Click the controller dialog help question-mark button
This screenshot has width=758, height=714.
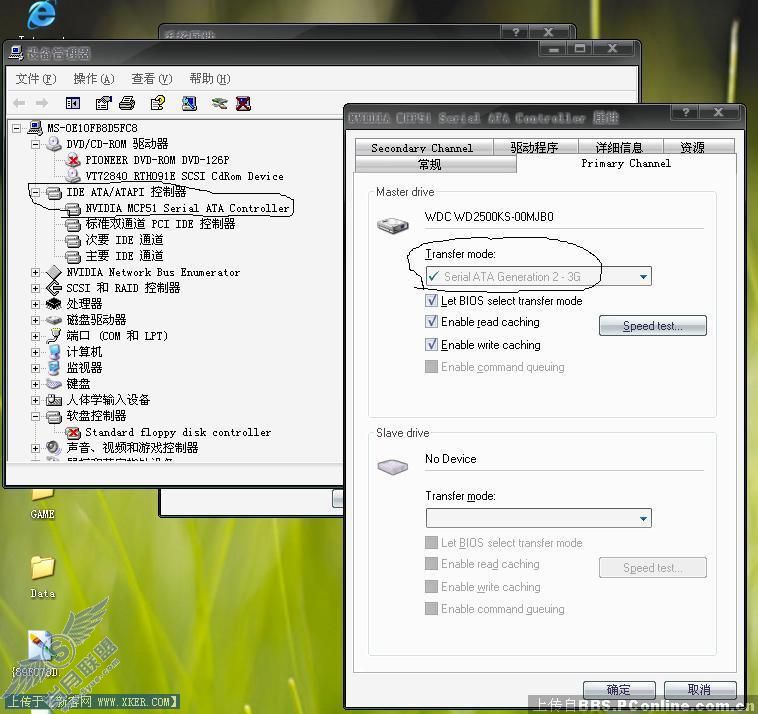(x=686, y=113)
